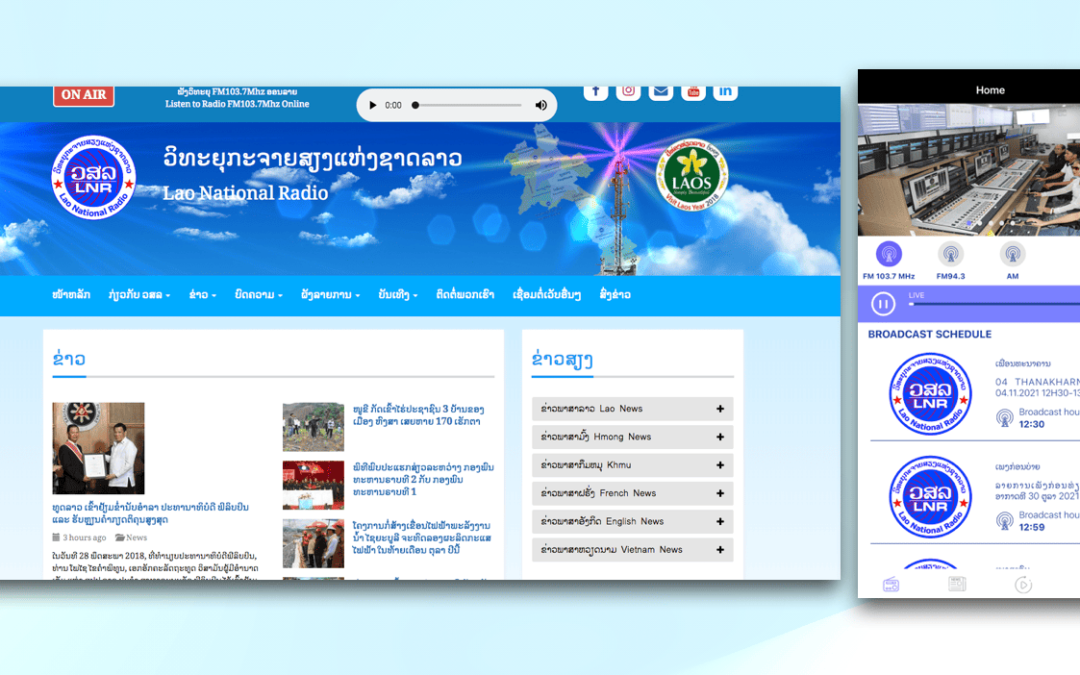This screenshot has width=1080, height=675.
Task: Open the ເຊື່ອມຕໍ່ເວັບອື່ນໆ links menu item
Action: 547,294
